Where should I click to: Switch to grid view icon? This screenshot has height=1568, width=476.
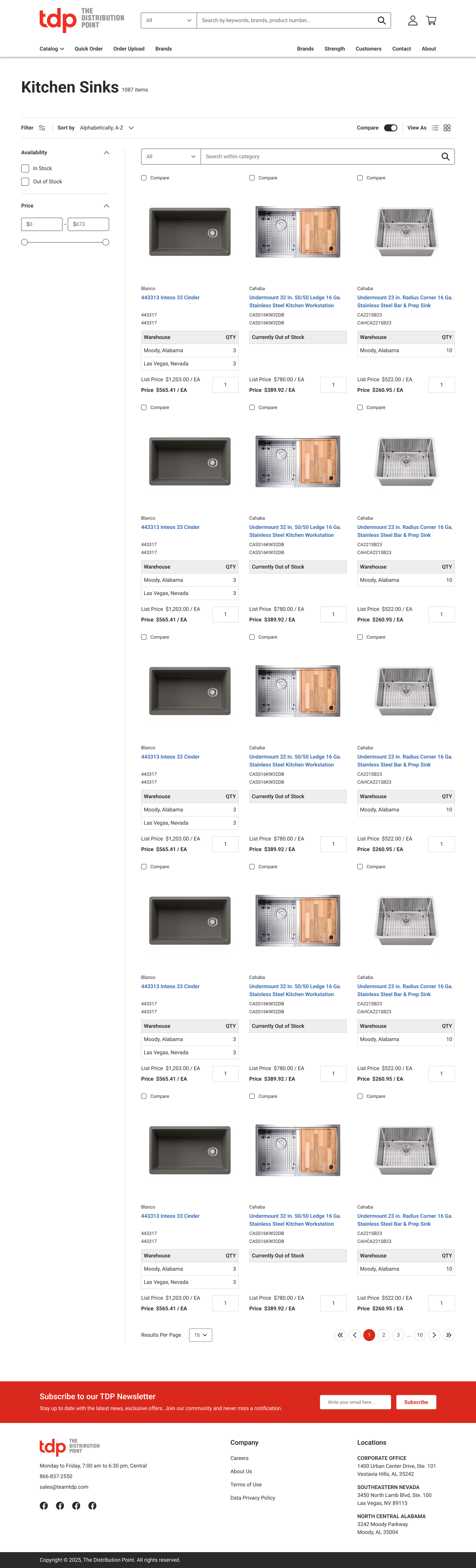[x=447, y=128]
